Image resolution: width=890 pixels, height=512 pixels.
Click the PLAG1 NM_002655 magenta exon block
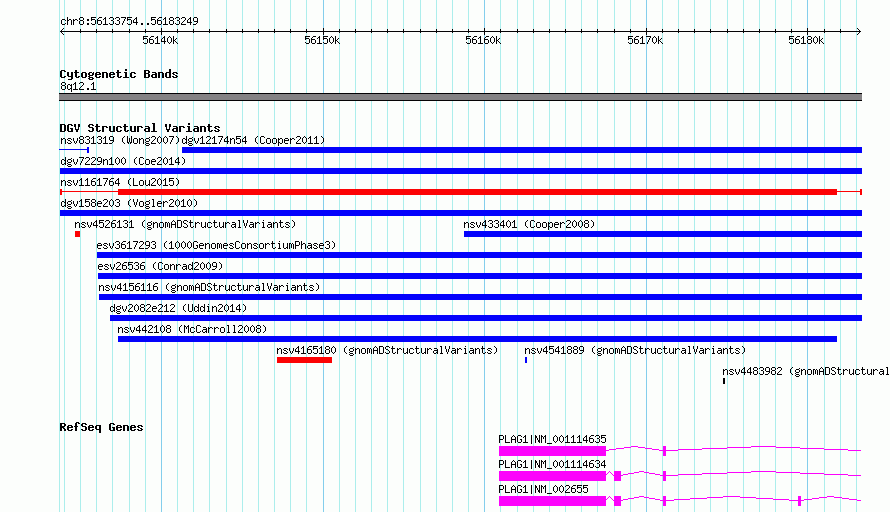click(552, 501)
